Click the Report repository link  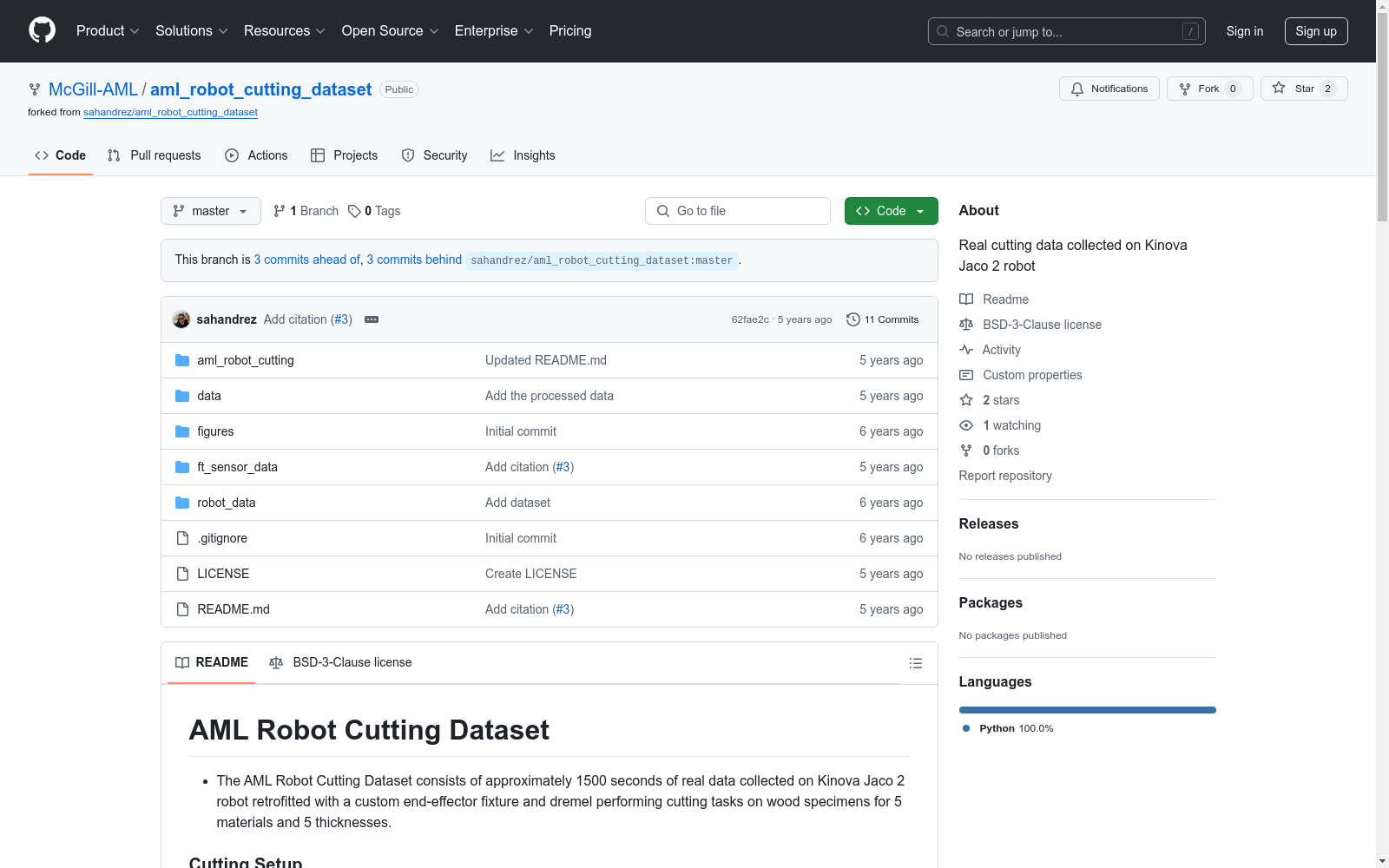coord(1005,476)
